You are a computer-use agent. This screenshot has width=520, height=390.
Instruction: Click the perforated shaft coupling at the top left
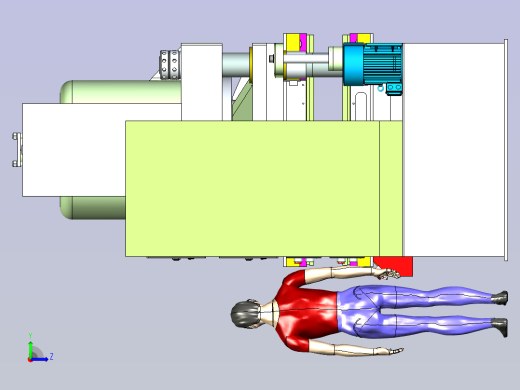pos(170,65)
